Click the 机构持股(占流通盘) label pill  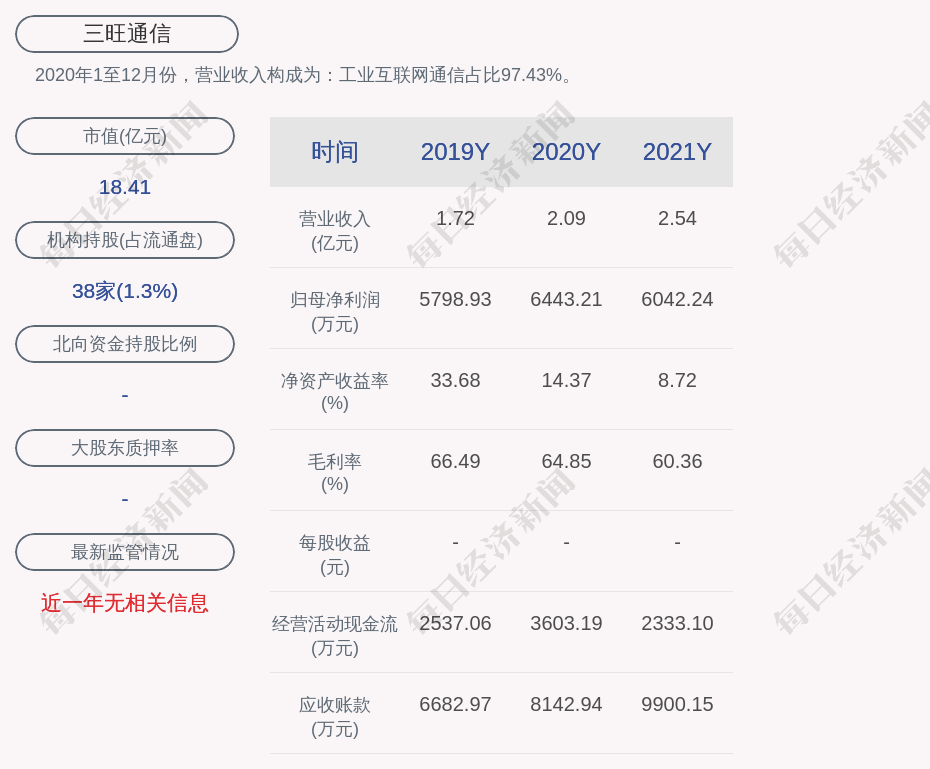125,240
